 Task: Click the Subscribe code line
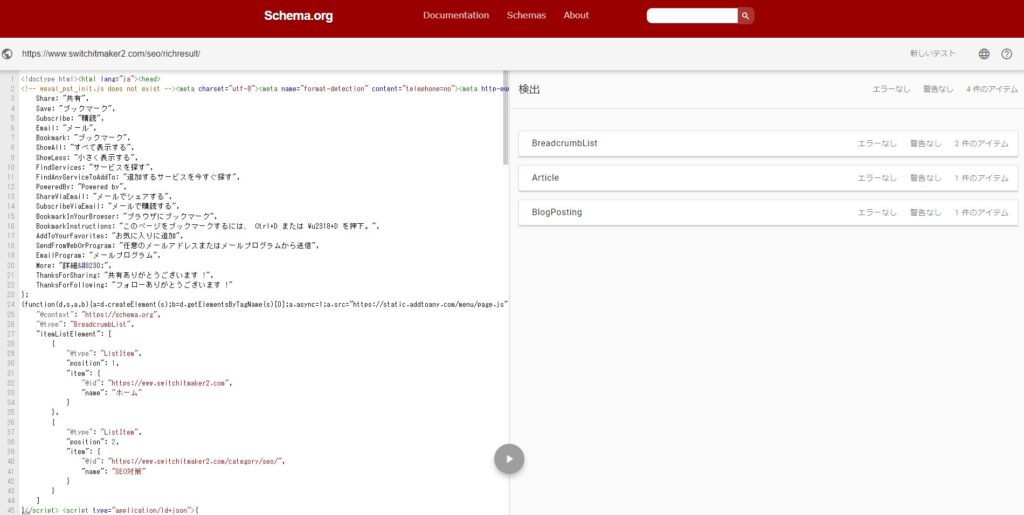point(70,118)
